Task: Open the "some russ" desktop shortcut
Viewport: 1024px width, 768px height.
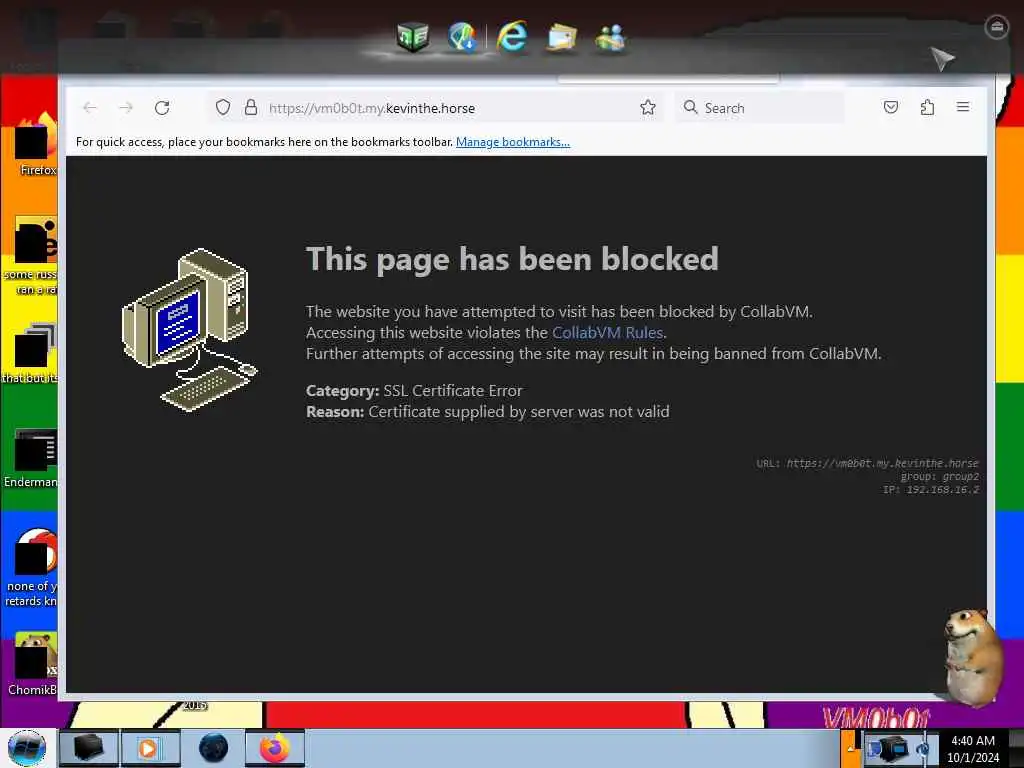Action: point(31,256)
